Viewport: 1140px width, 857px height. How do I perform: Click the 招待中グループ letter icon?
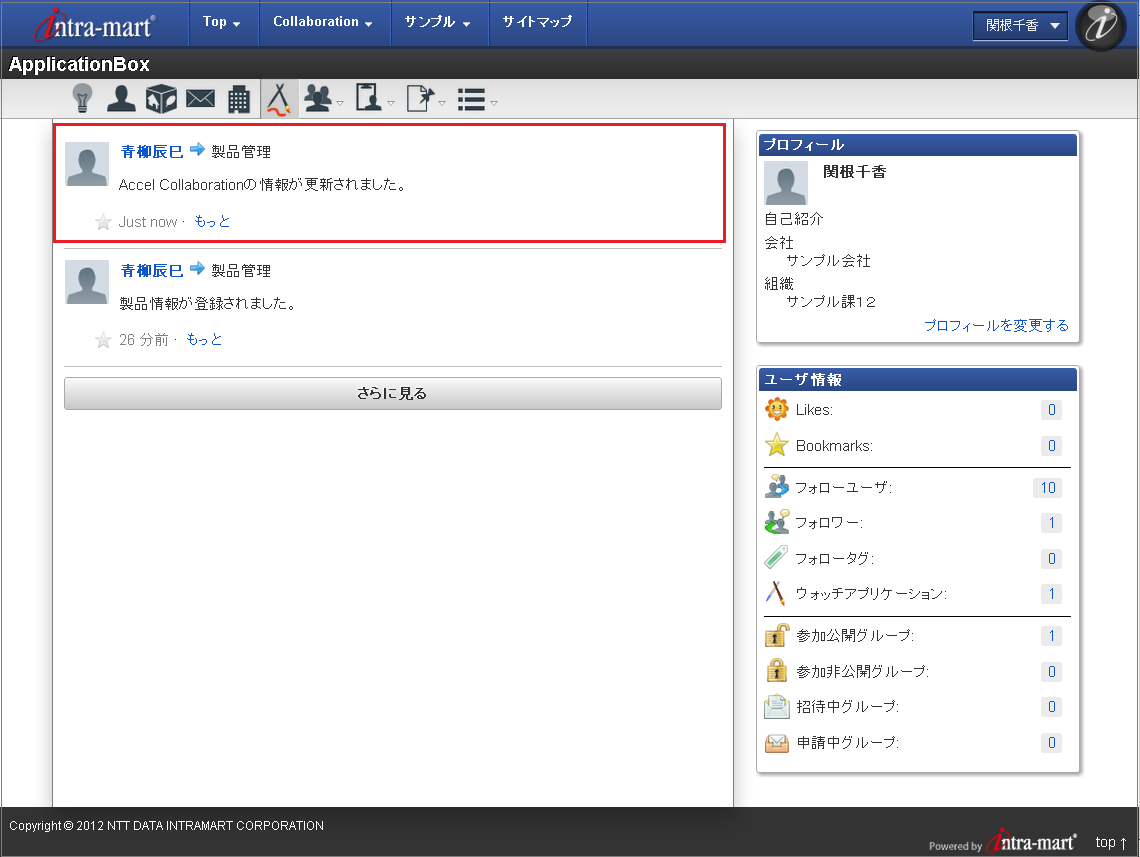[776, 707]
